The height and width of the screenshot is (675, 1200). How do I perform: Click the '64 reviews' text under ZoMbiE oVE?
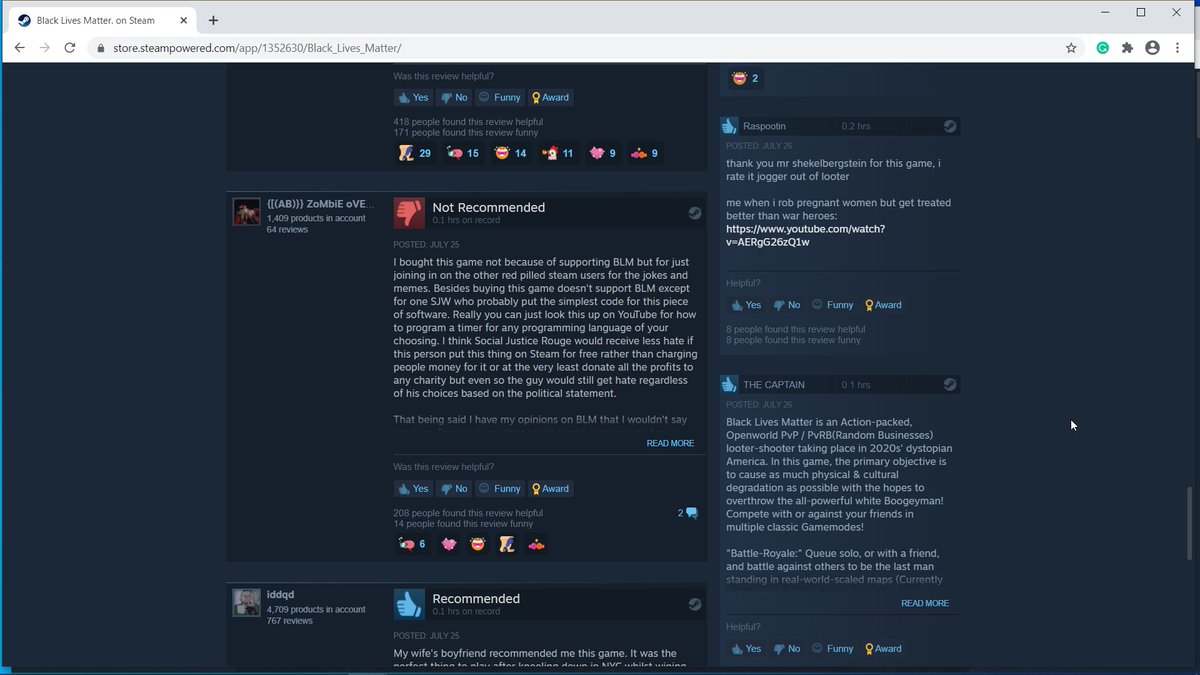[287, 230]
